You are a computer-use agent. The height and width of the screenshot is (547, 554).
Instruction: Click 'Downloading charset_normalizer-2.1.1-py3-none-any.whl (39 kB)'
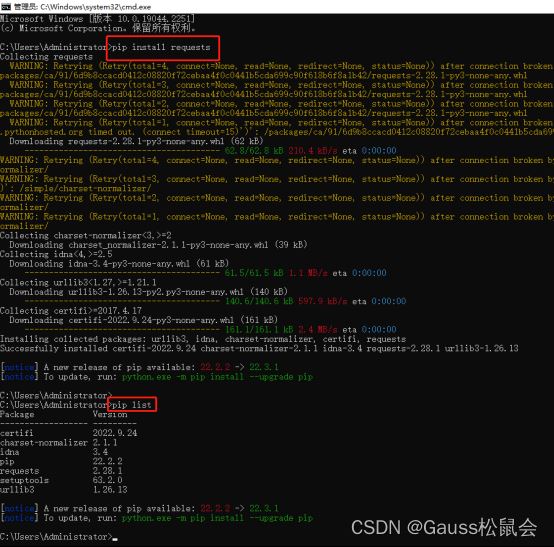(x=158, y=245)
